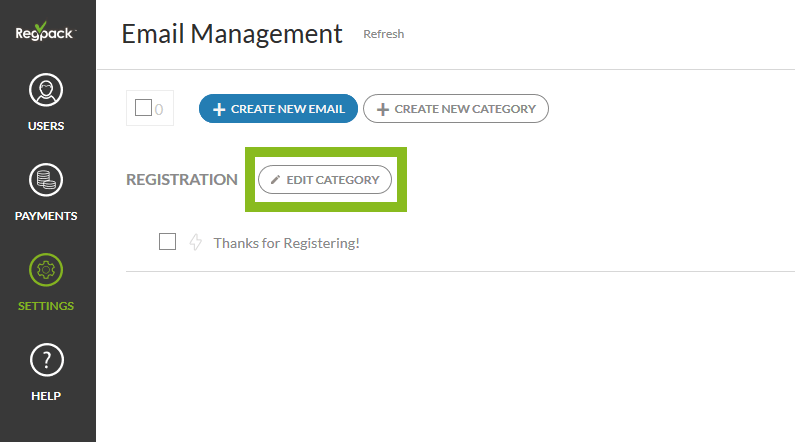Select the Users menu label

click(x=47, y=126)
